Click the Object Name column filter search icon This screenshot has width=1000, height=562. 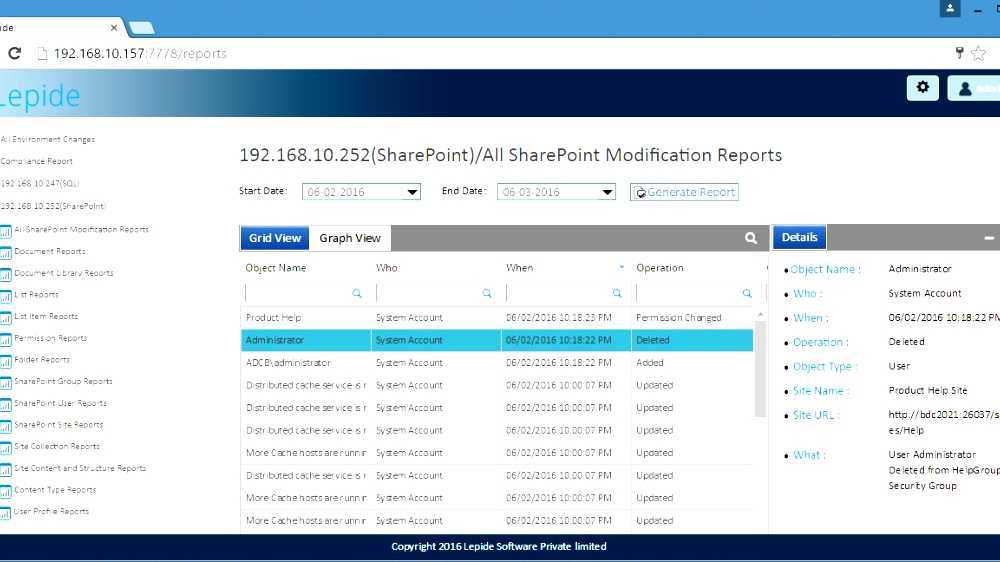coord(357,293)
